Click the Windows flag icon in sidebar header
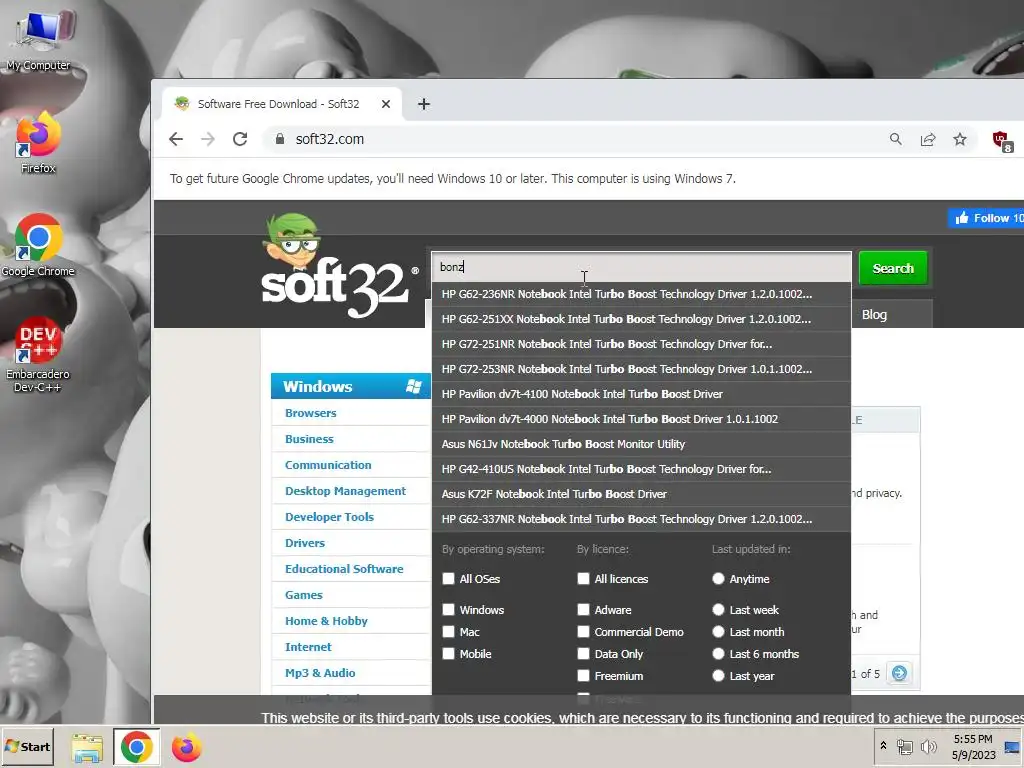 tap(414, 386)
